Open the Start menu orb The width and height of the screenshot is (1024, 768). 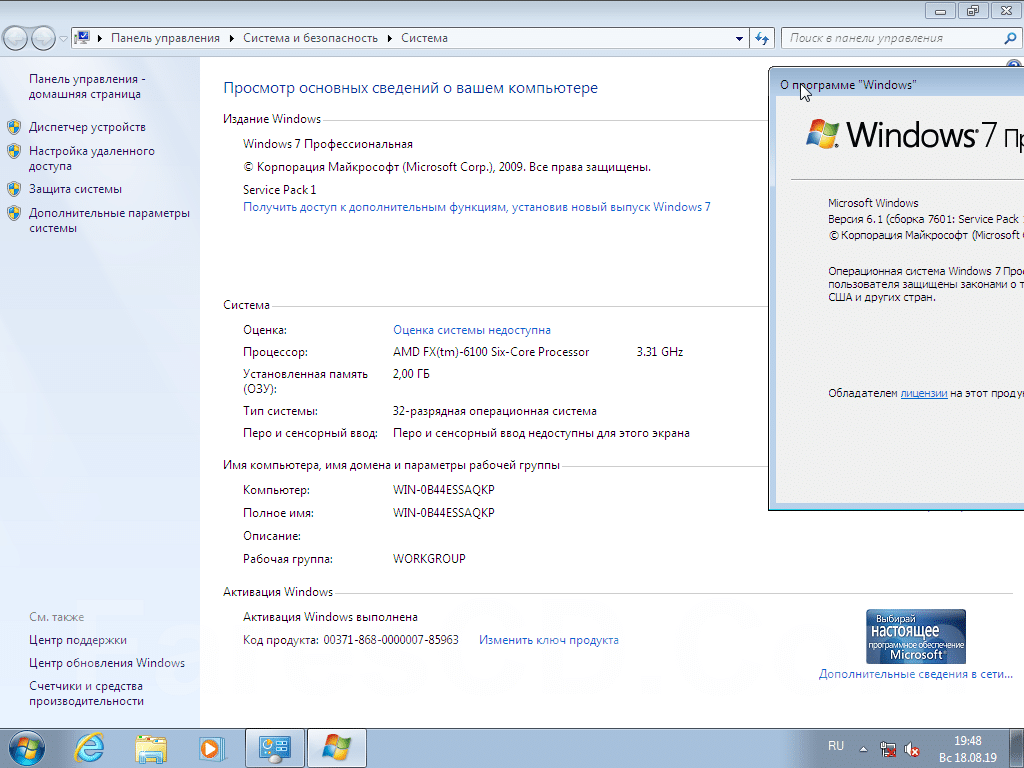point(27,748)
